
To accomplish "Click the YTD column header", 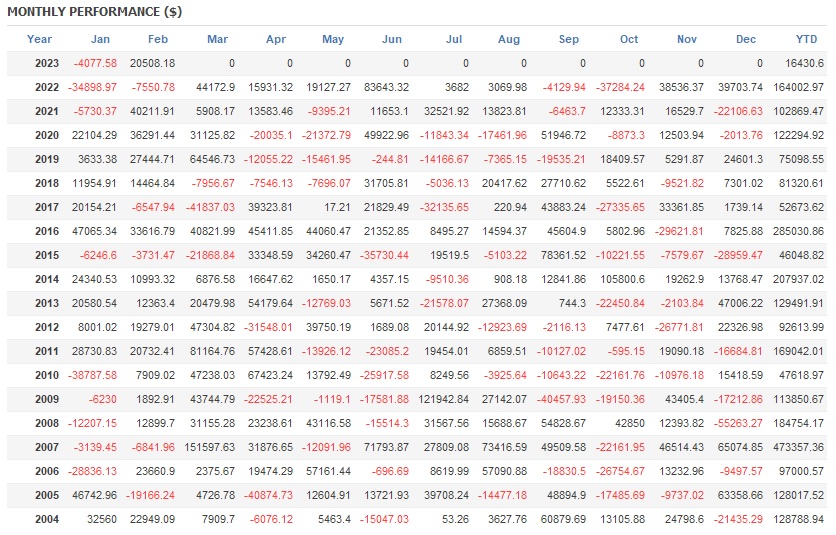I will click(806, 40).
